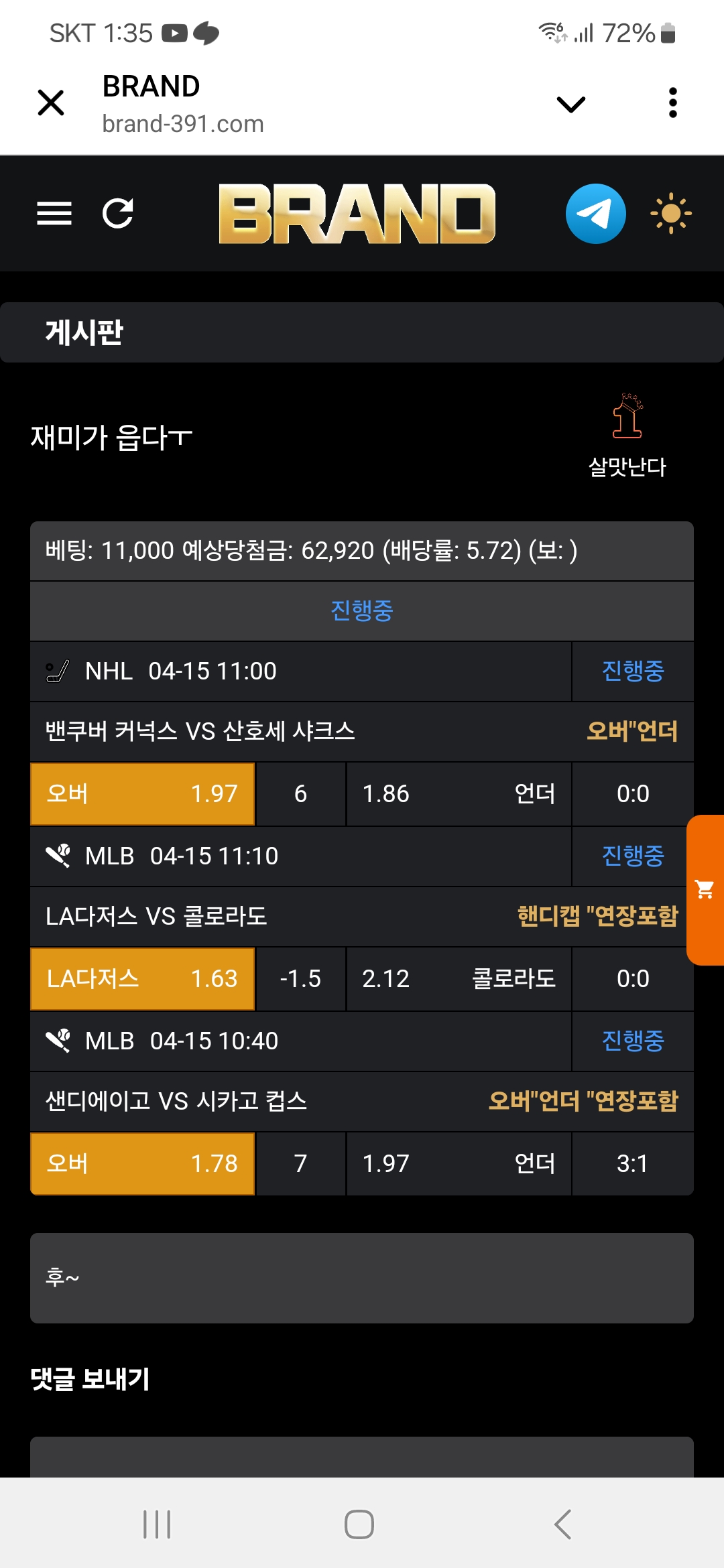The height and width of the screenshot is (1568, 724).
Task: Tap the Android home button
Action: pyautogui.click(x=359, y=1524)
